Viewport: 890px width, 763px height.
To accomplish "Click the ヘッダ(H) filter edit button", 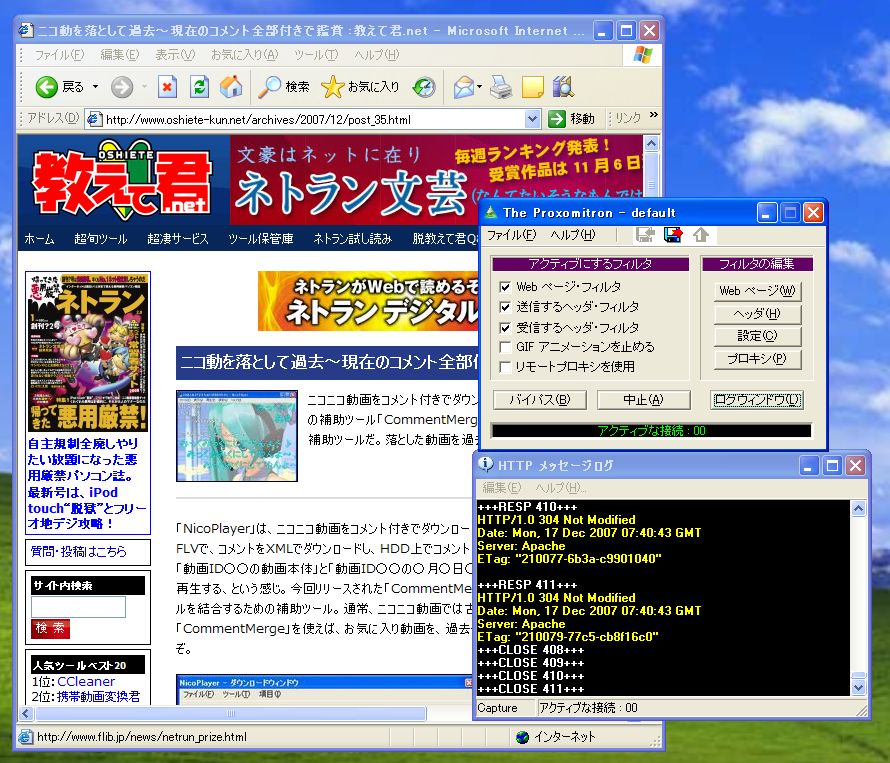I will point(757,313).
